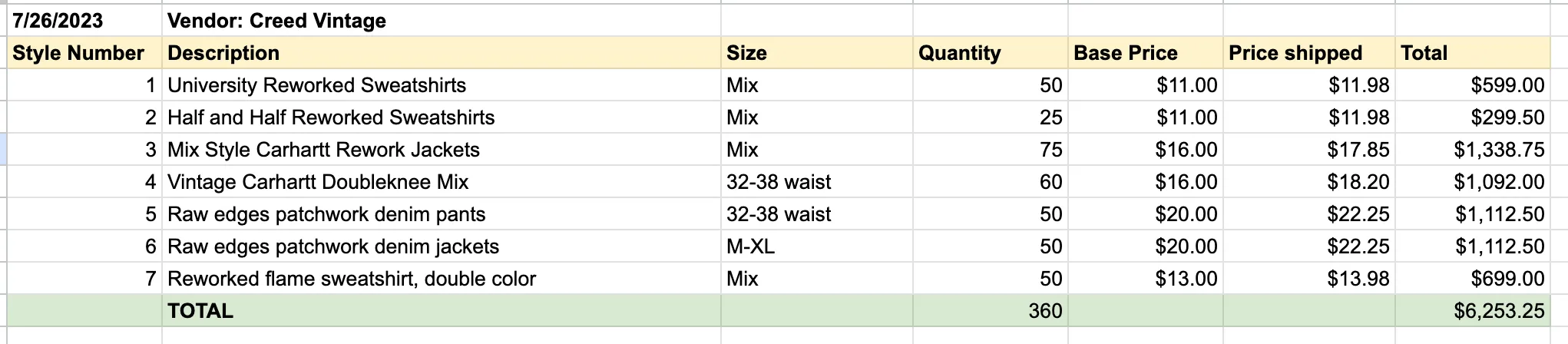
Task: Click the Size column header cell
Action: 817,53
